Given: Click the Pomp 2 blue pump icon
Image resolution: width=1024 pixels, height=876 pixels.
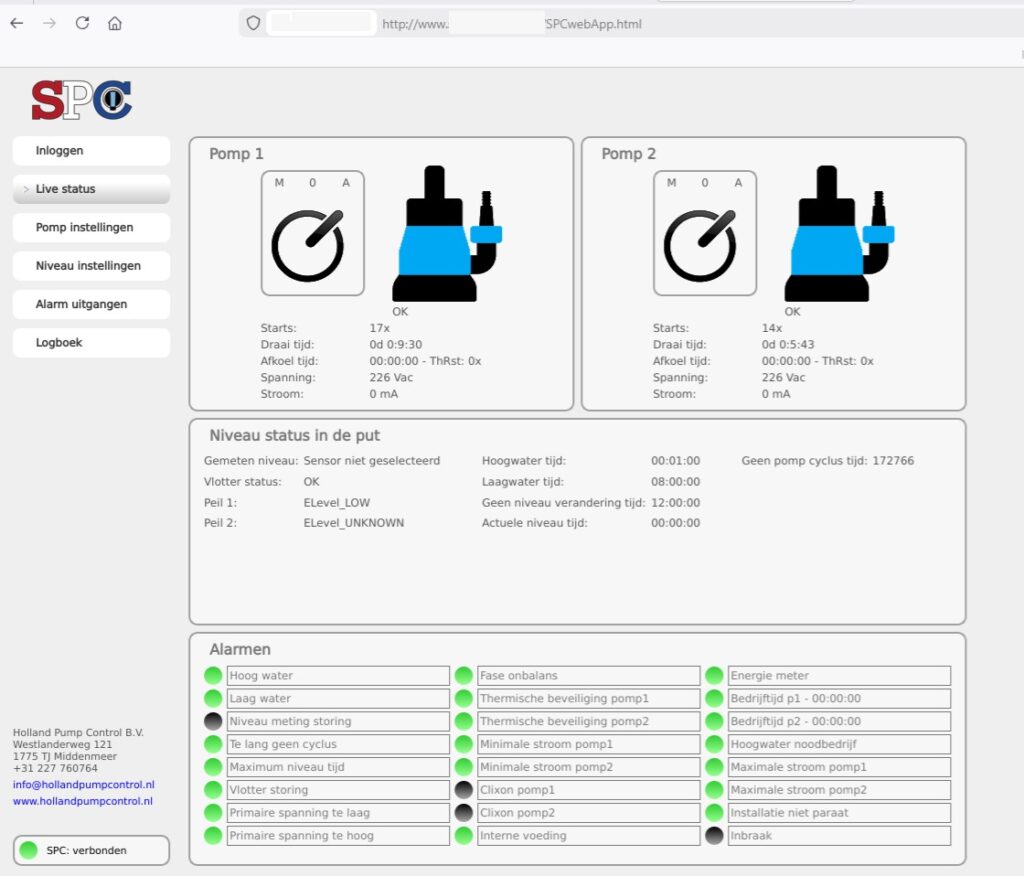Looking at the screenshot, I should click(x=839, y=236).
